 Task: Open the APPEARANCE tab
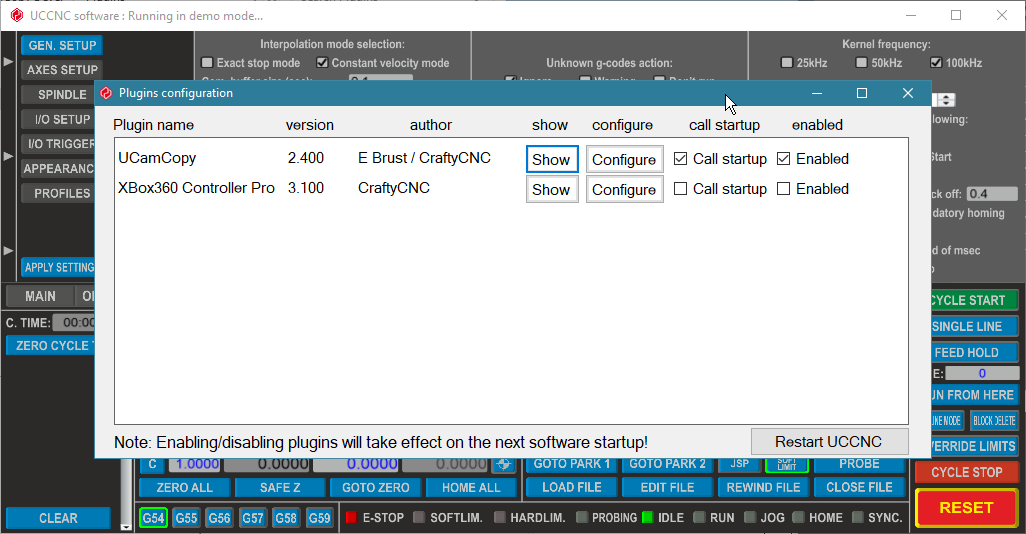(58, 169)
